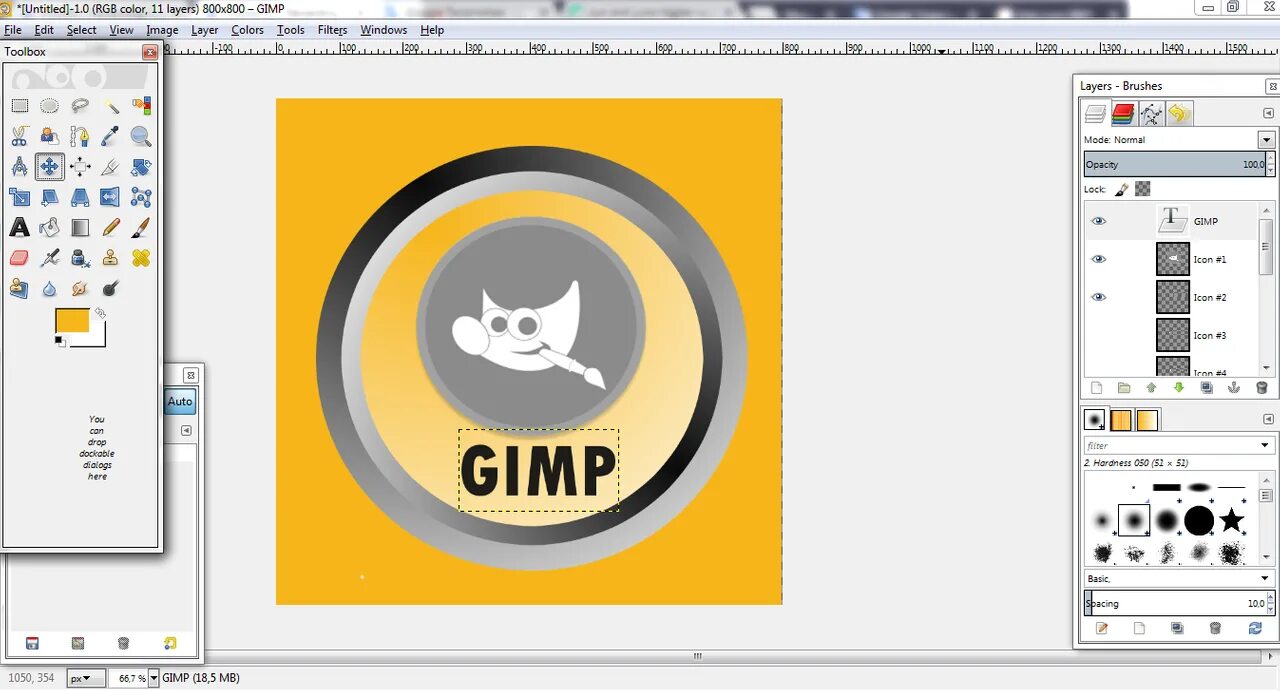Switch to the Paths tab
The image size is (1280, 691).
click(1151, 113)
